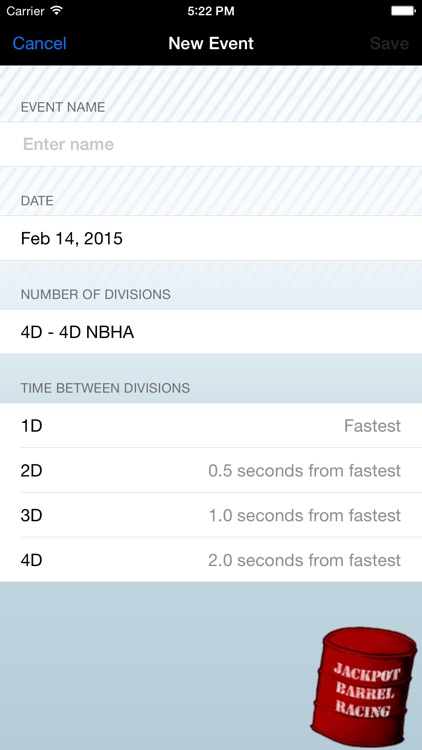
Task: Tap the 5:22 PM clock
Action: coord(211,11)
